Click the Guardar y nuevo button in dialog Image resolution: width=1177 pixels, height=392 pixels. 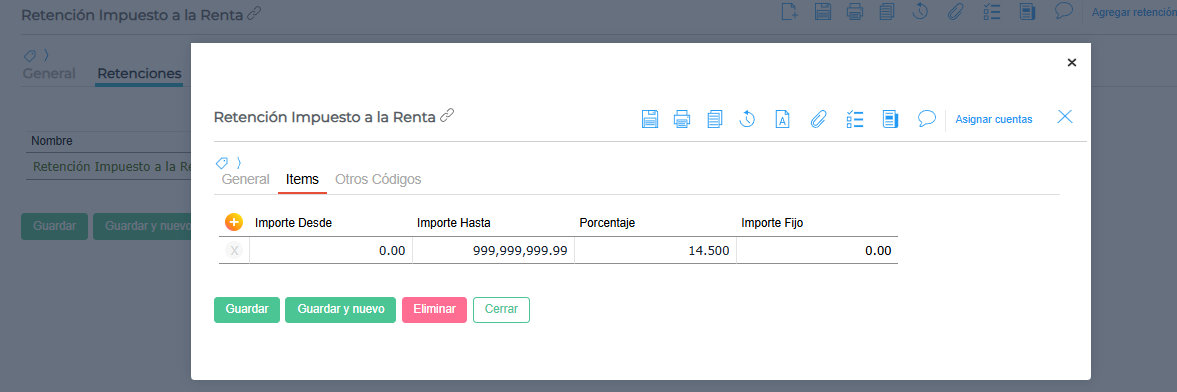[x=341, y=309]
